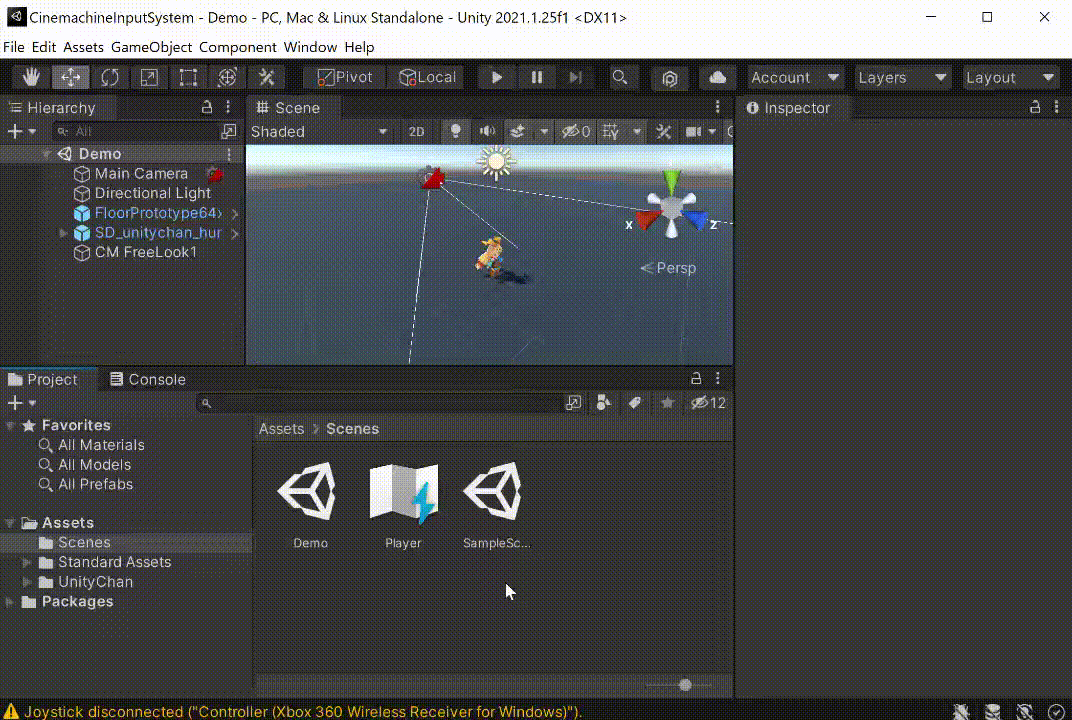Open the Cloud services icon
Image resolution: width=1072 pixels, height=720 pixels.
[x=717, y=77]
